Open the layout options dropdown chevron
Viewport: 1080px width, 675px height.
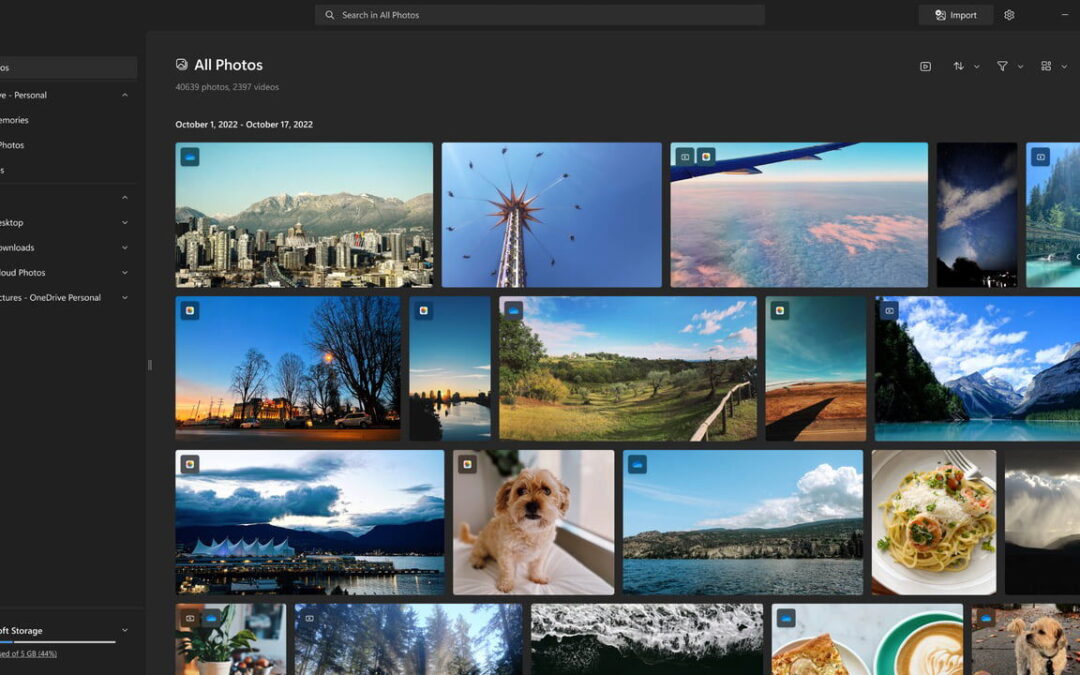(x=1062, y=66)
